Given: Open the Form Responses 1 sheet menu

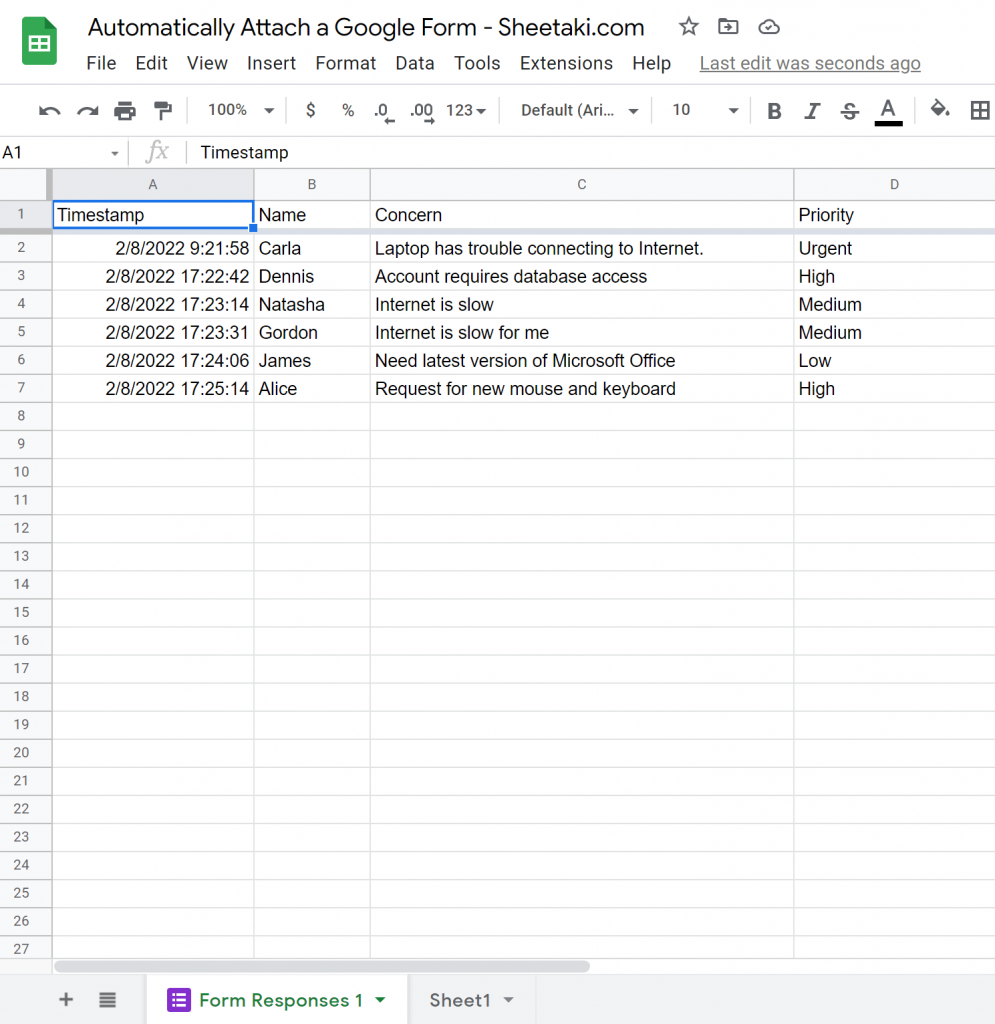Looking at the screenshot, I should coord(378,999).
